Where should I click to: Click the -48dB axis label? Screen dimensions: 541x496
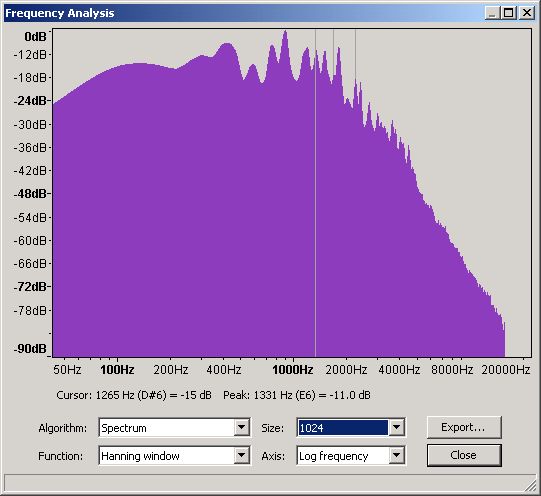(x=30, y=194)
